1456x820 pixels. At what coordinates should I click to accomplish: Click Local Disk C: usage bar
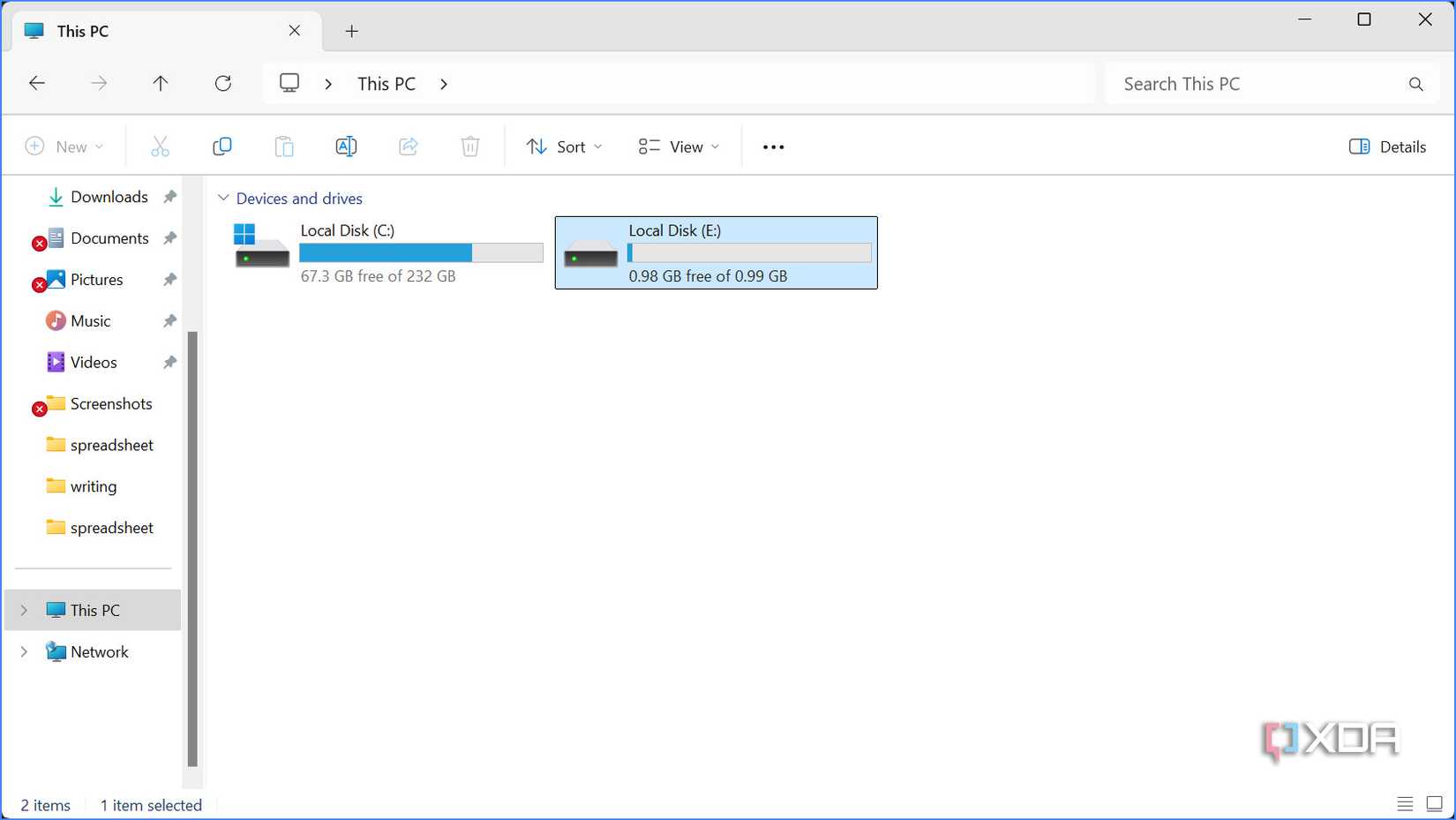pos(421,252)
